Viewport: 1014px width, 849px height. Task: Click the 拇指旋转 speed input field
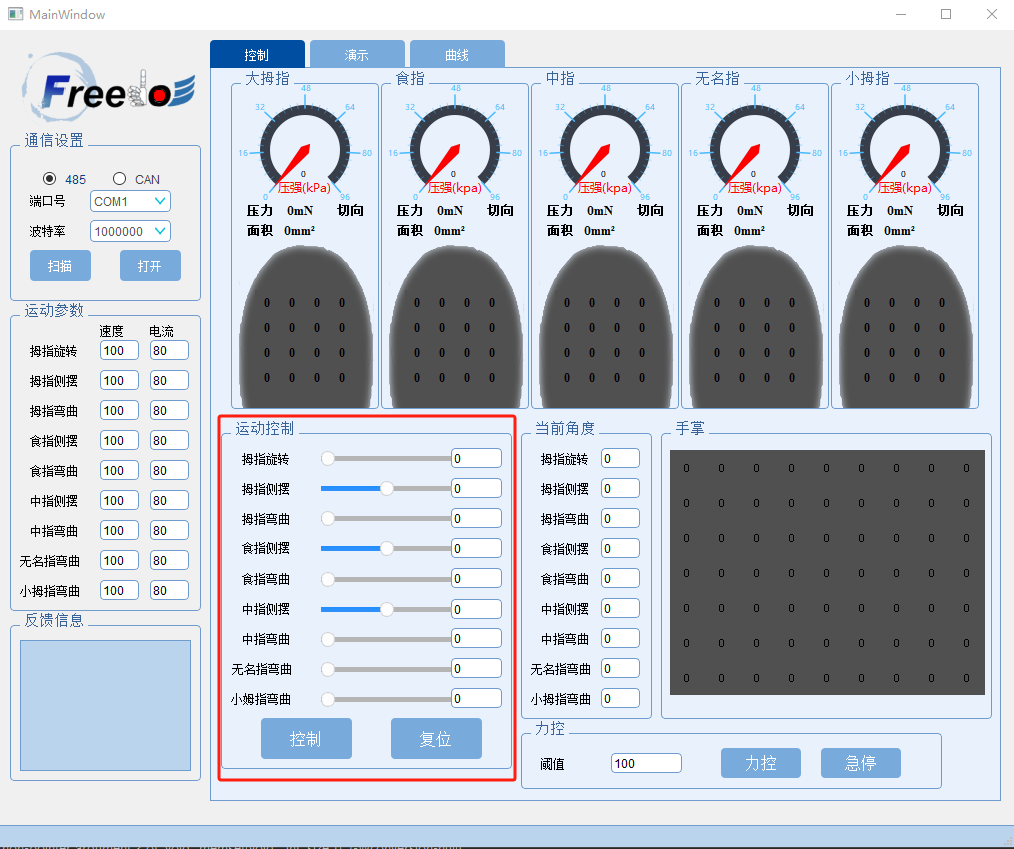[x=119, y=350]
